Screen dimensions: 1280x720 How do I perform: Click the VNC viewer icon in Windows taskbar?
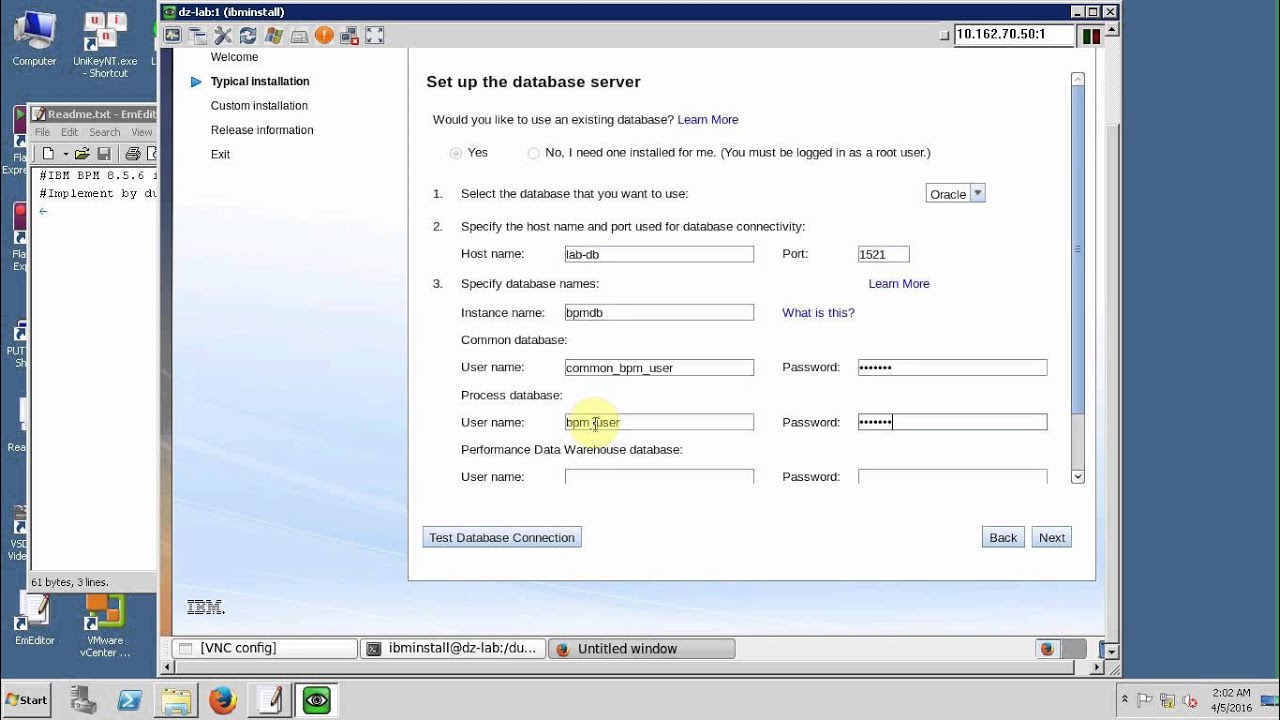coord(317,700)
